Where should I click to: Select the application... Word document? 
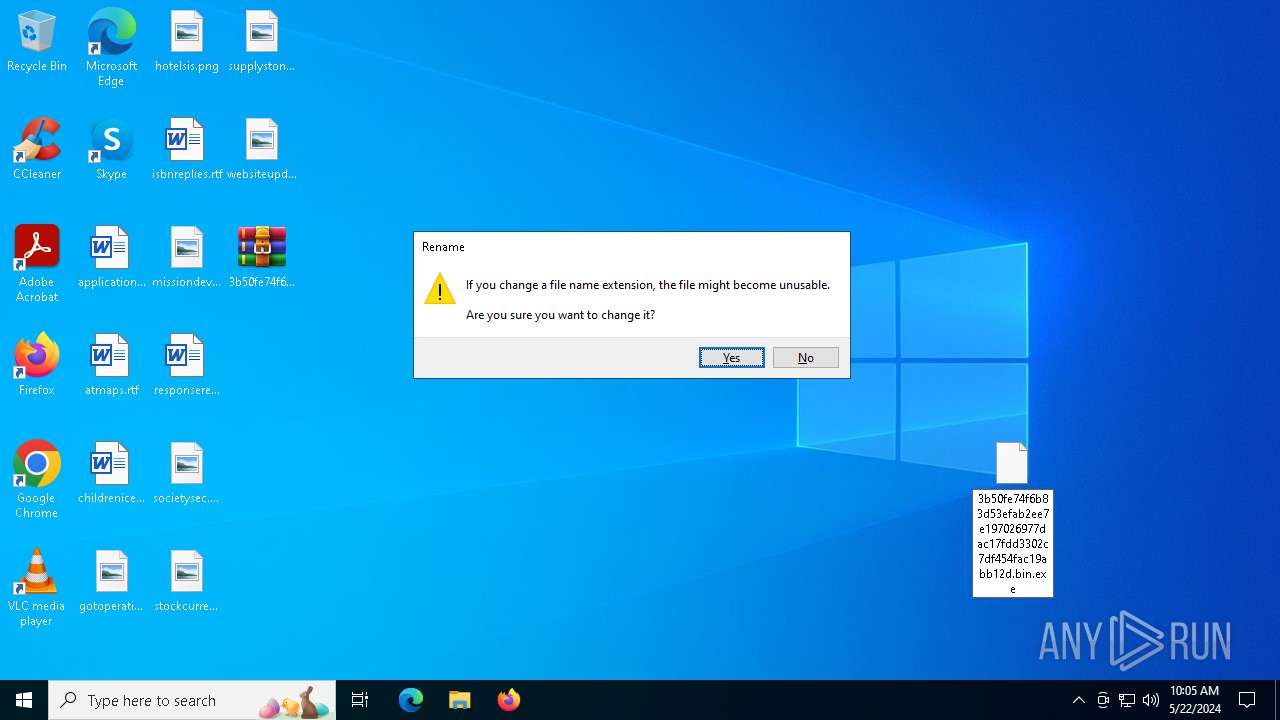click(111, 258)
